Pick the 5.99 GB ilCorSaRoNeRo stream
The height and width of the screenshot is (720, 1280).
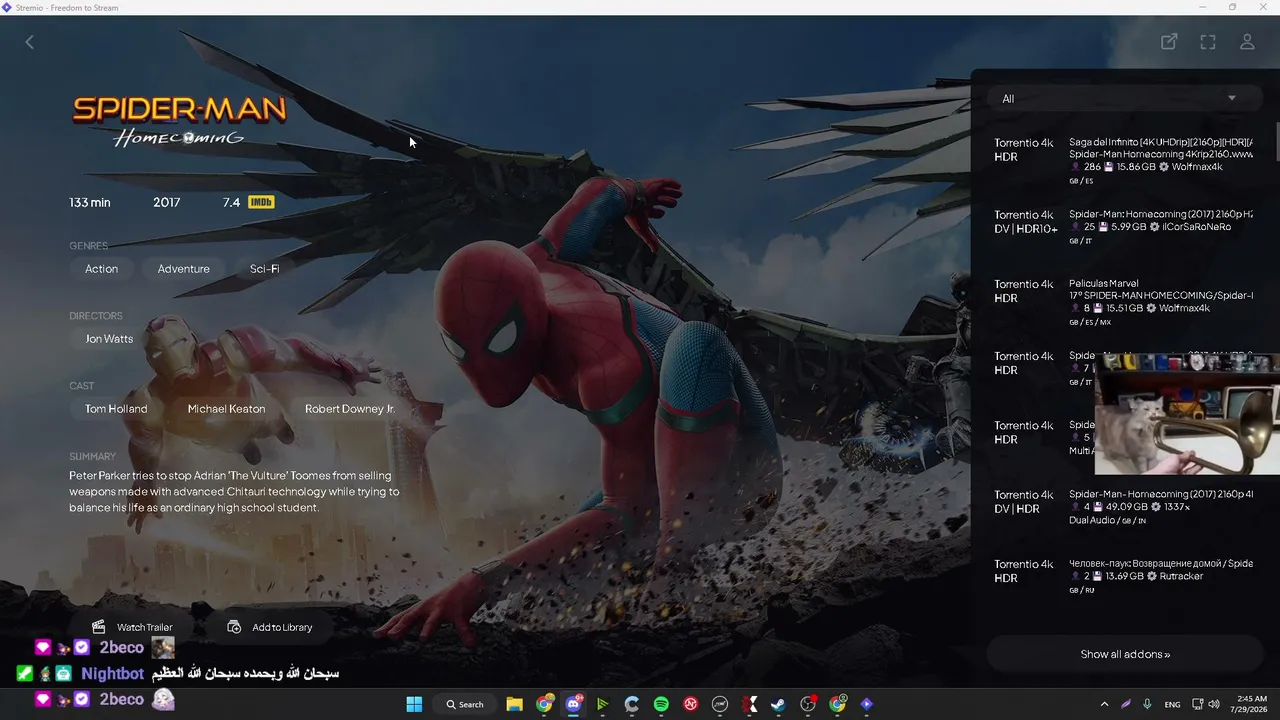[x=1125, y=228]
